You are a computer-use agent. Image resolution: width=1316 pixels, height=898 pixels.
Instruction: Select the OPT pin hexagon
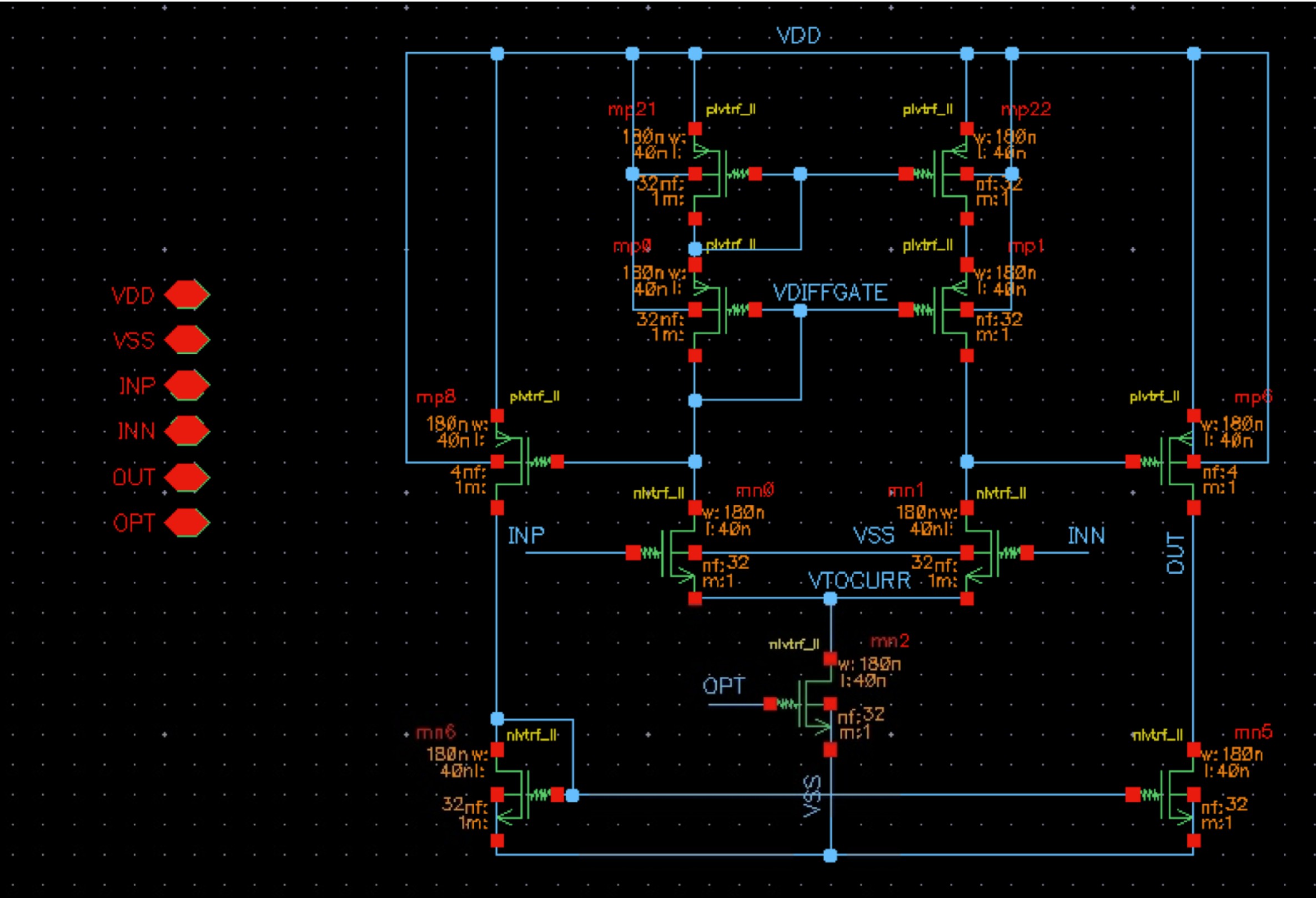click(187, 522)
